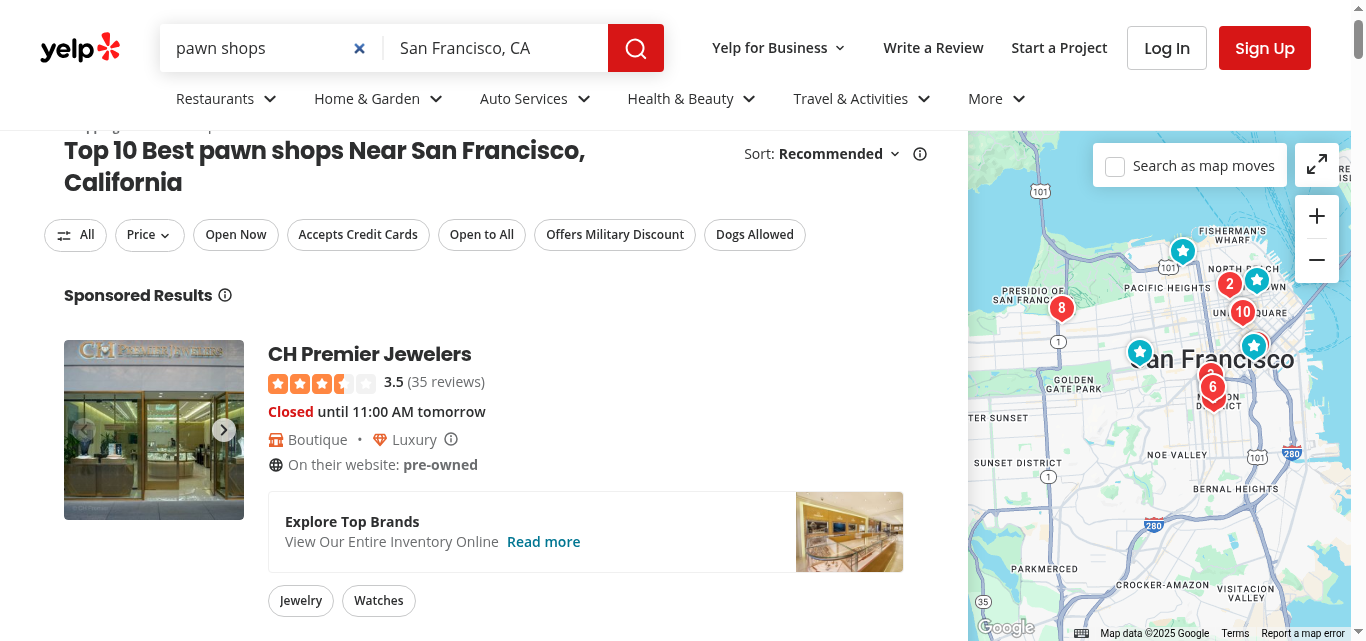Viewport: 1366px width, 641px height.
Task: Click 'Closed until 11:00 AM tomorrow' text
Action: coord(377,412)
